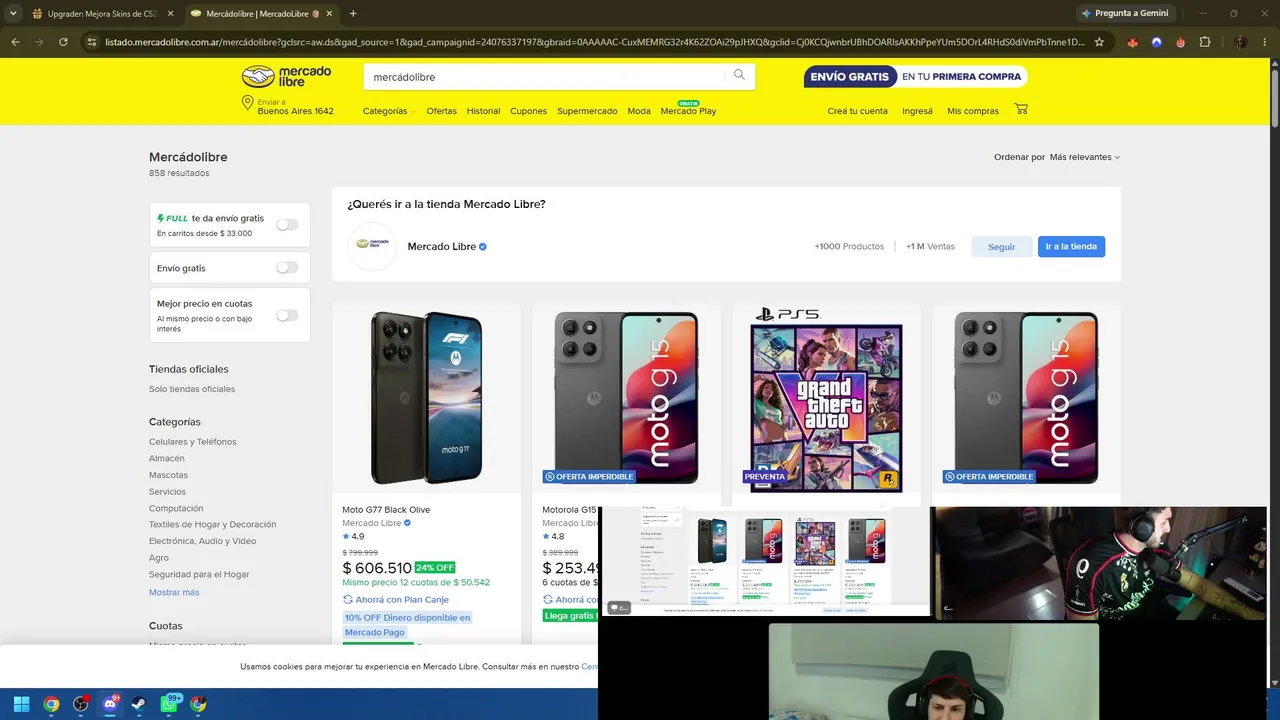
Task: Open the Supermercado menu item
Action: [587, 111]
